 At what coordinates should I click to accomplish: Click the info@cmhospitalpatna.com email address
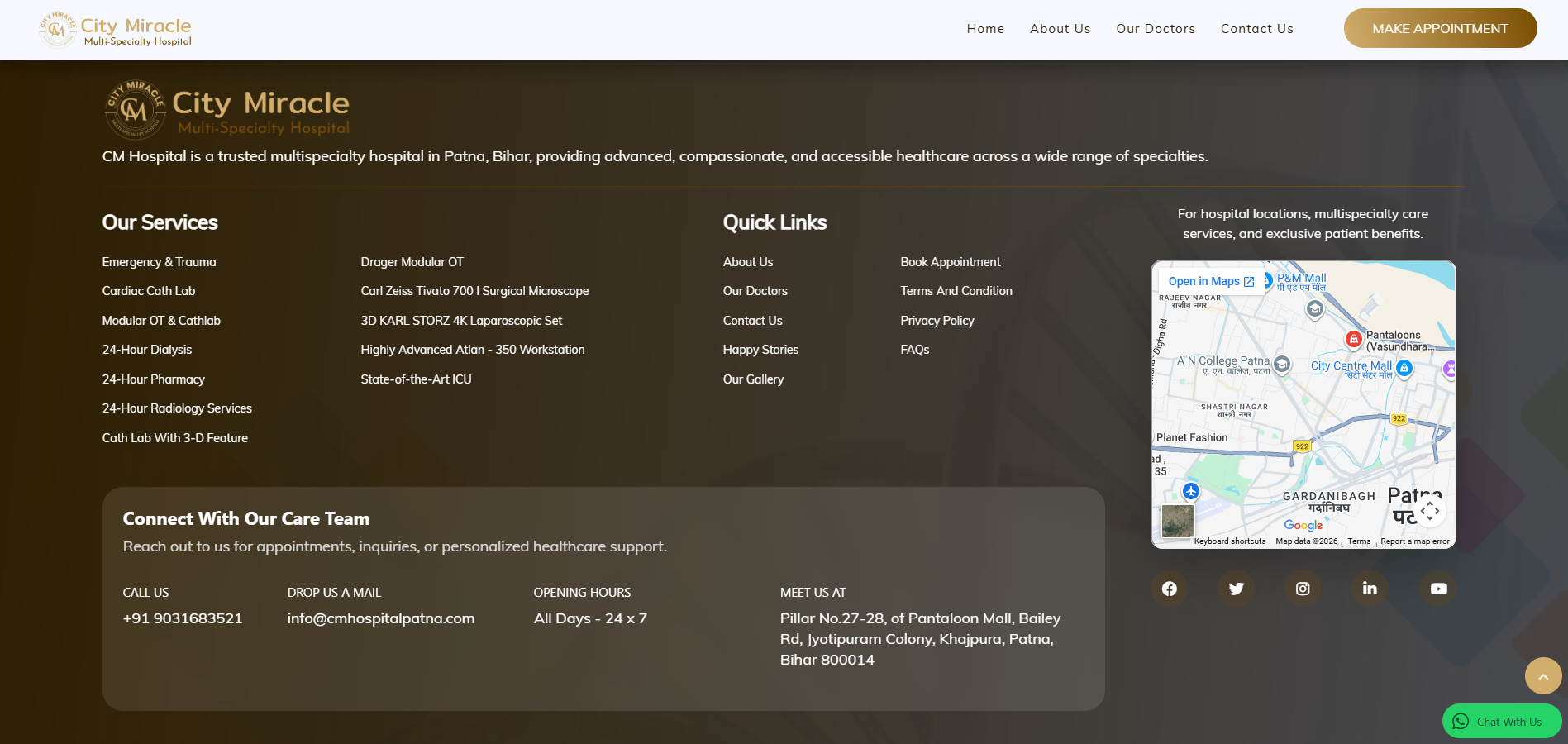[380, 618]
